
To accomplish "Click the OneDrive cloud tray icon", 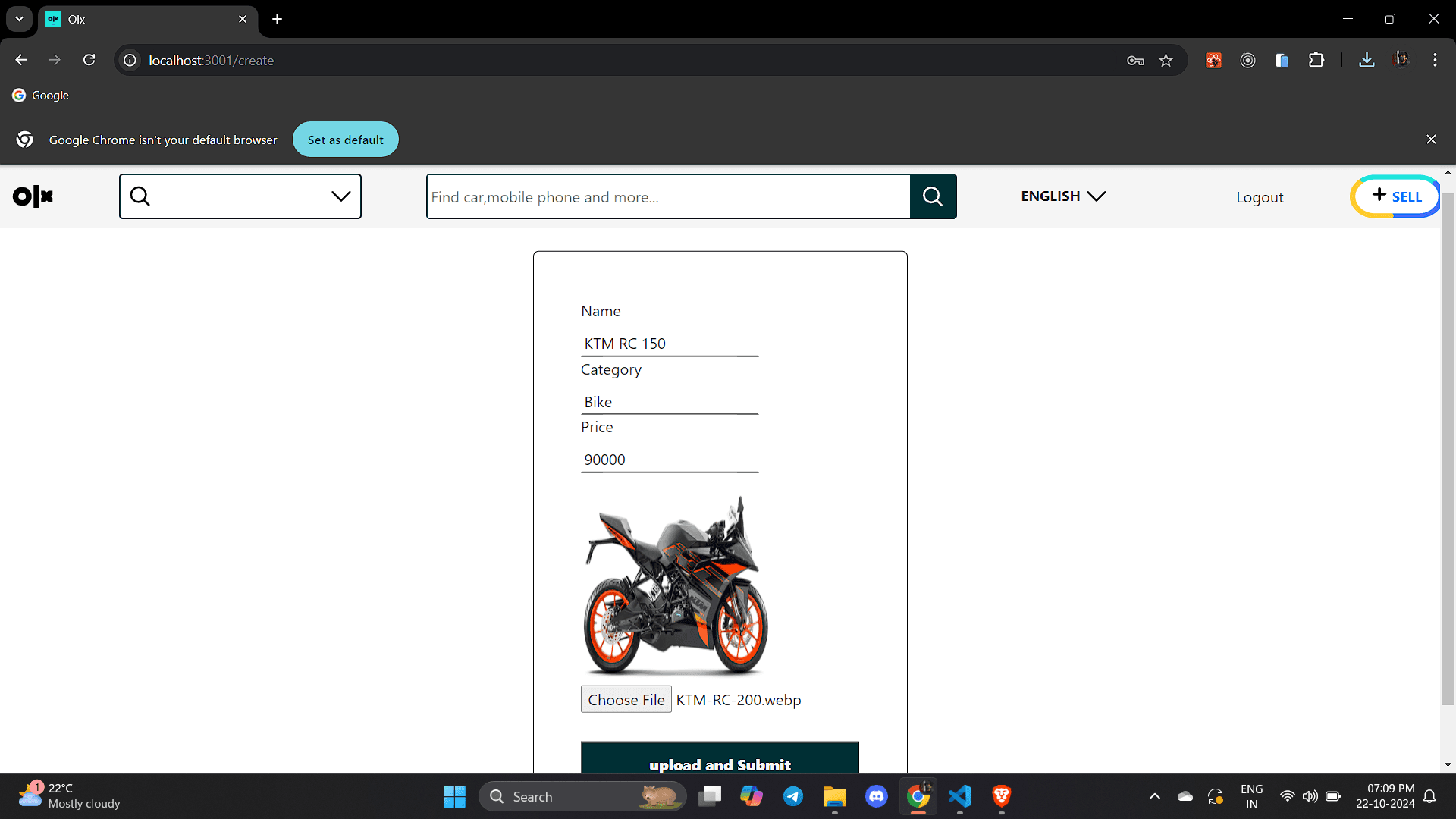I will (1185, 796).
